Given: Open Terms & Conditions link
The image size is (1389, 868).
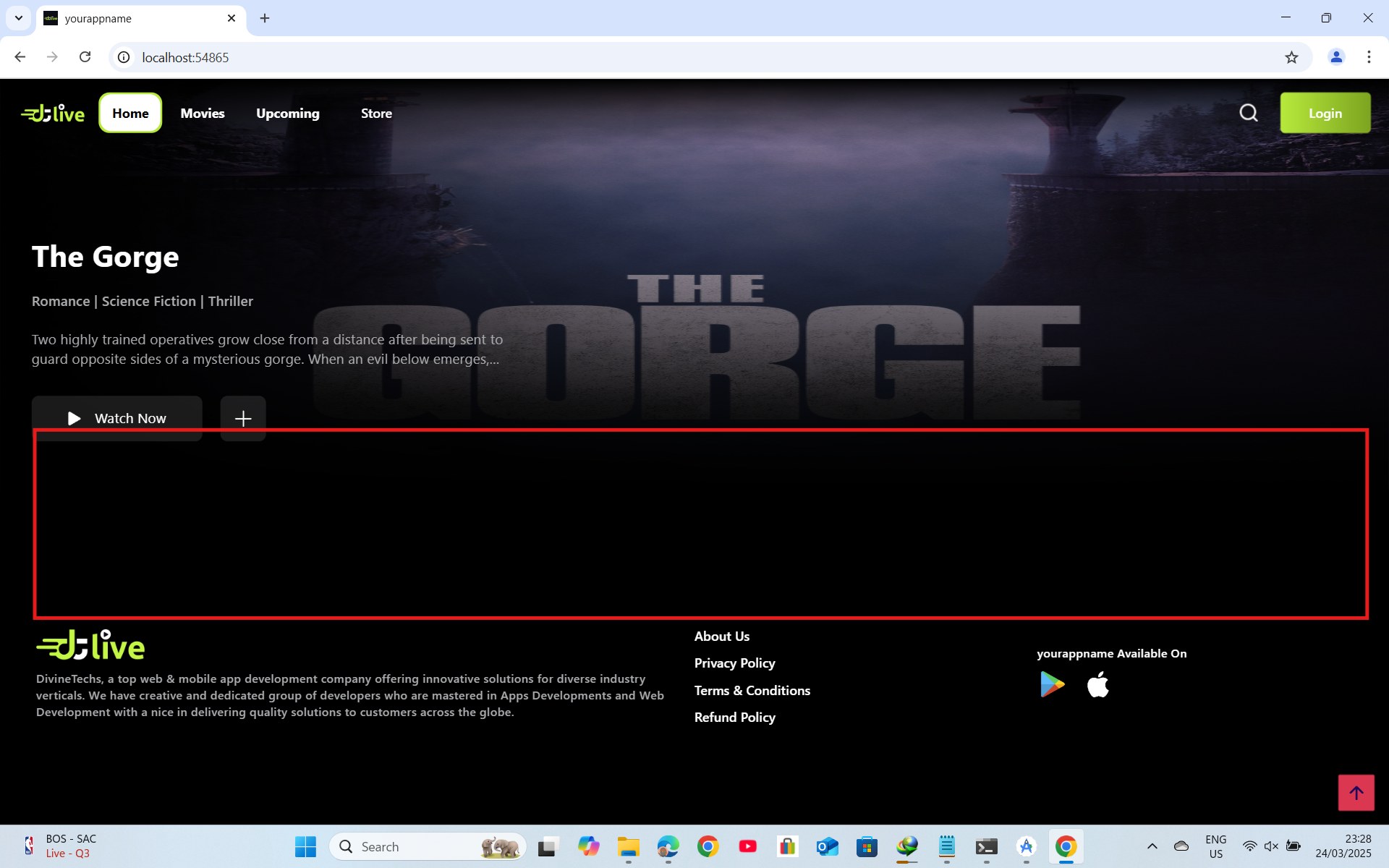Looking at the screenshot, I should coord(752,690).
